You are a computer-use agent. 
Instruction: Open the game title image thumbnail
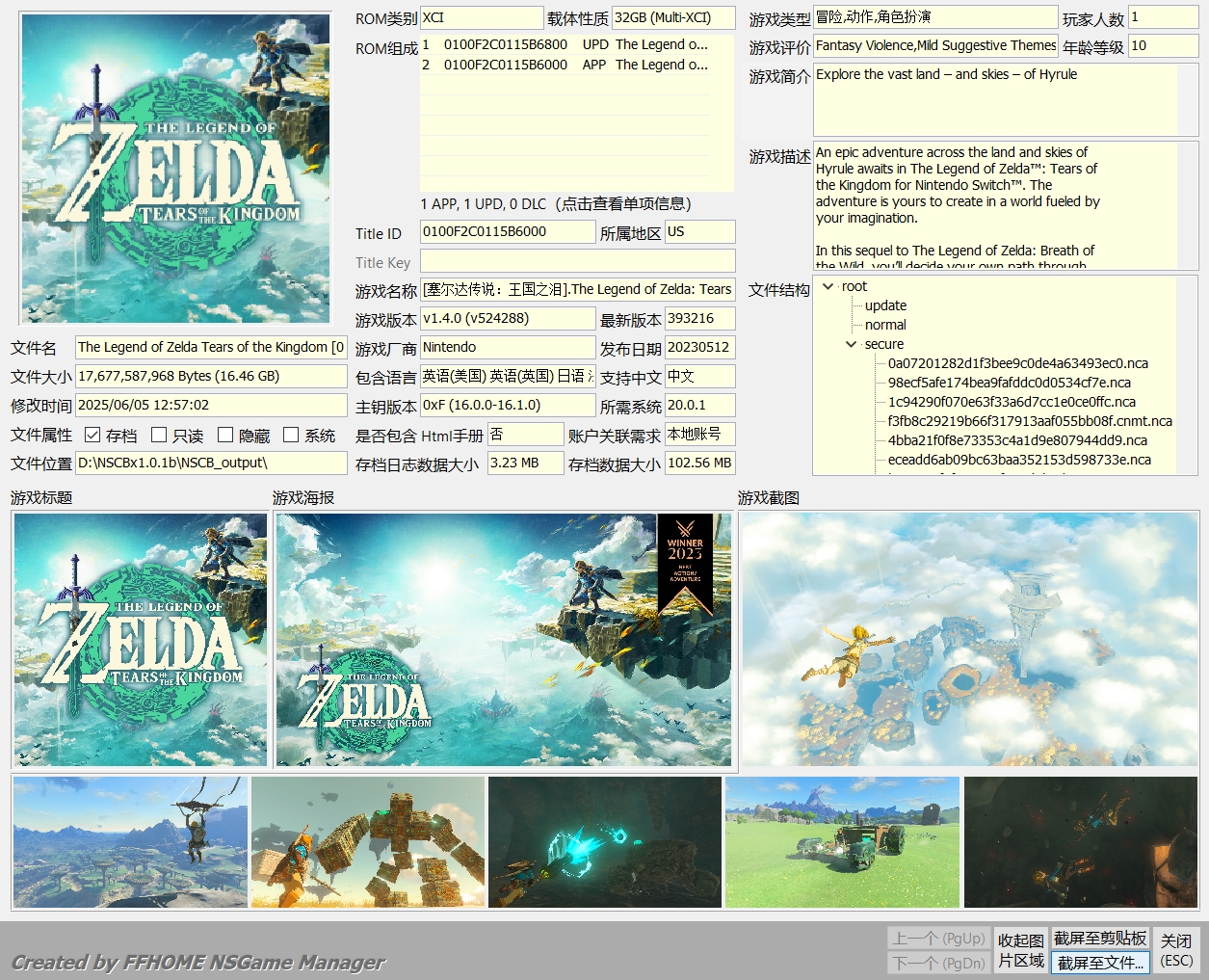pos(141,640)
